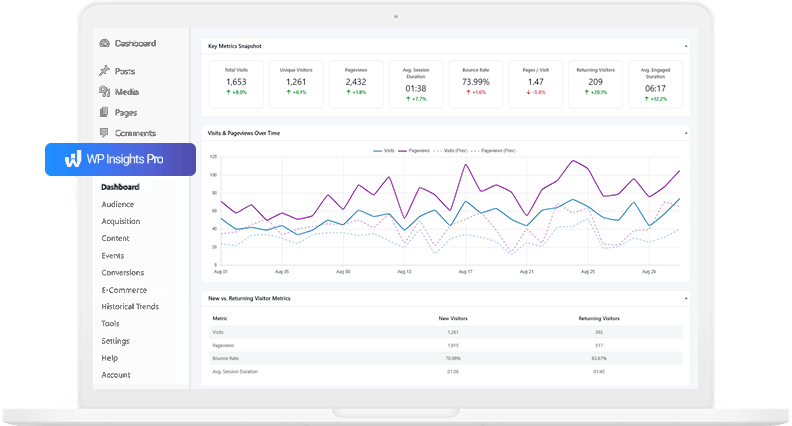Image resolution: width=792 pixels, height=426 pixels.
Task: Open the Pages menu
Action: [126, 113]
